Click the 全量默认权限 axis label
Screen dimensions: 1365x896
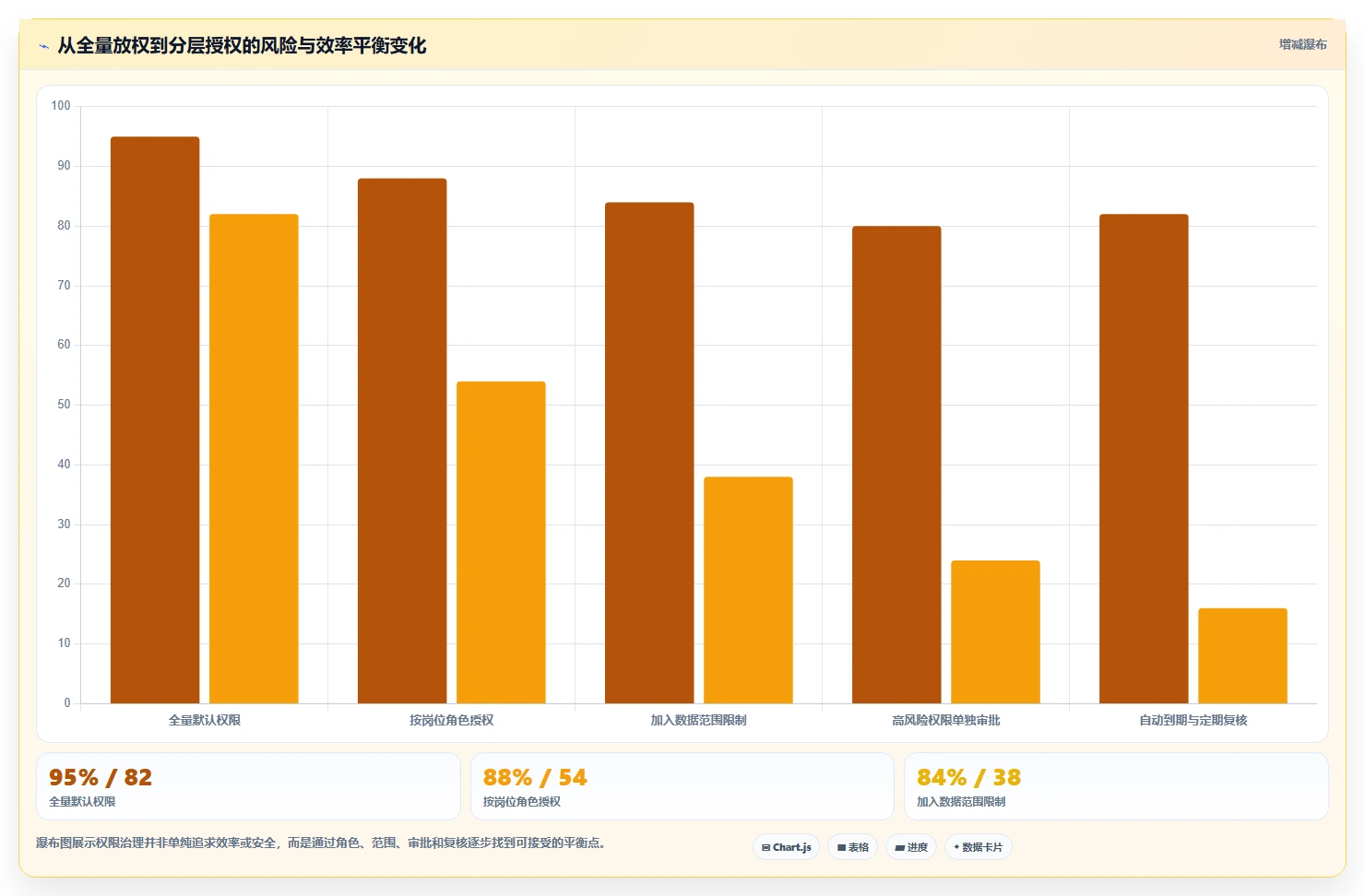pyautogui.click(x=205, y=720)
